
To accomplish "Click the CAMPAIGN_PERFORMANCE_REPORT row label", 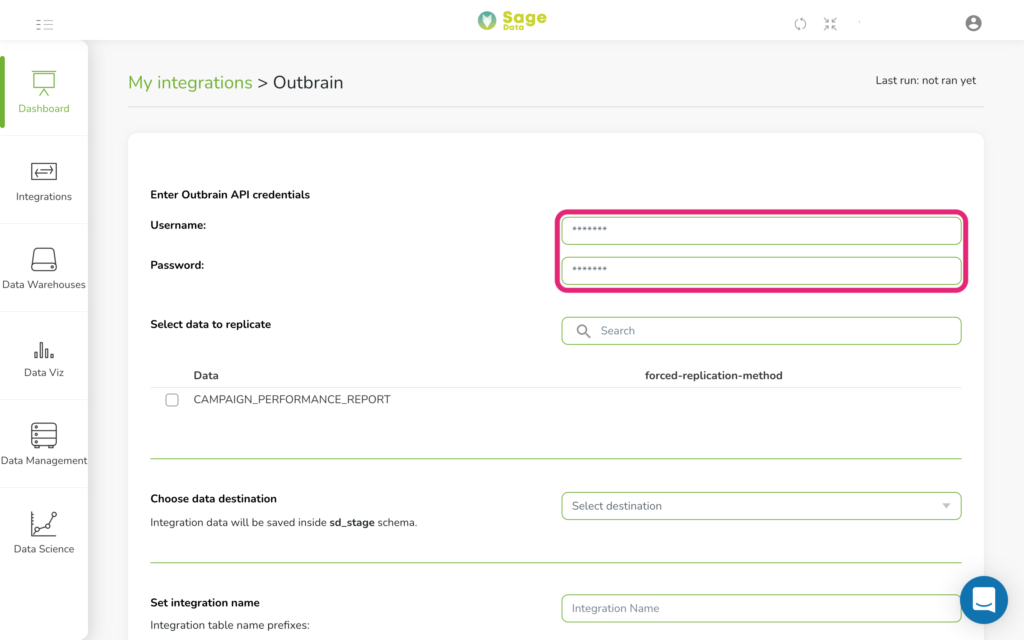I will 292,400.
